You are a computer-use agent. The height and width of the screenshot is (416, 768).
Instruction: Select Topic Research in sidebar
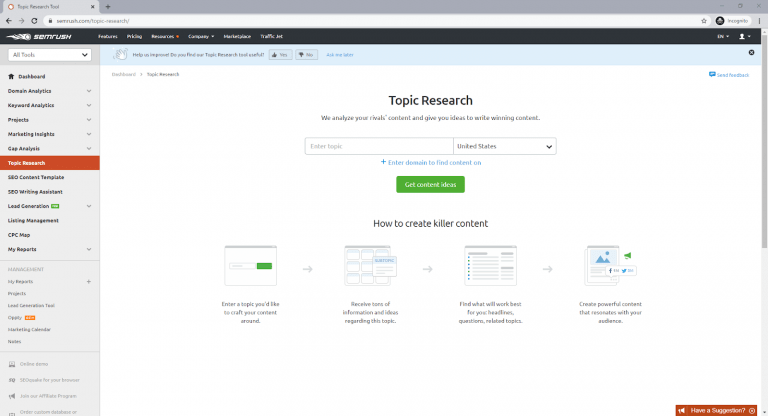(x=49, y=163)
